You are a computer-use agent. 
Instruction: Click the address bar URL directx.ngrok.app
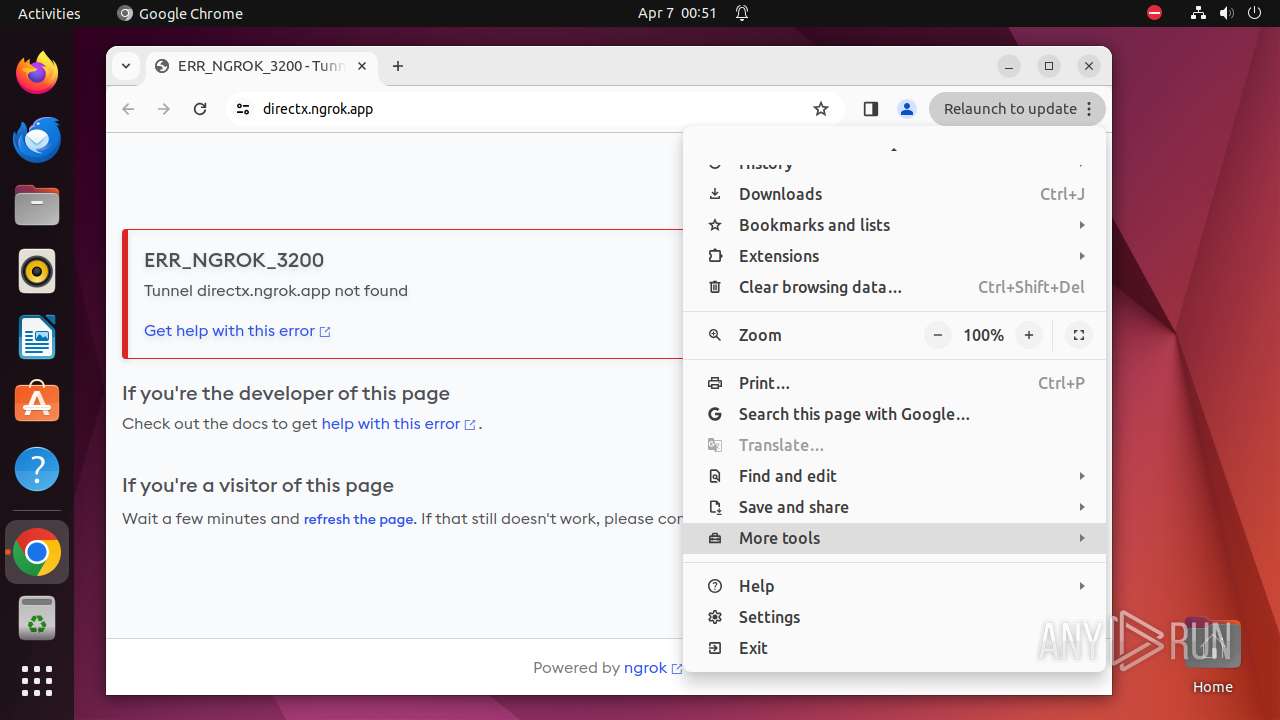tap(318, 109)
